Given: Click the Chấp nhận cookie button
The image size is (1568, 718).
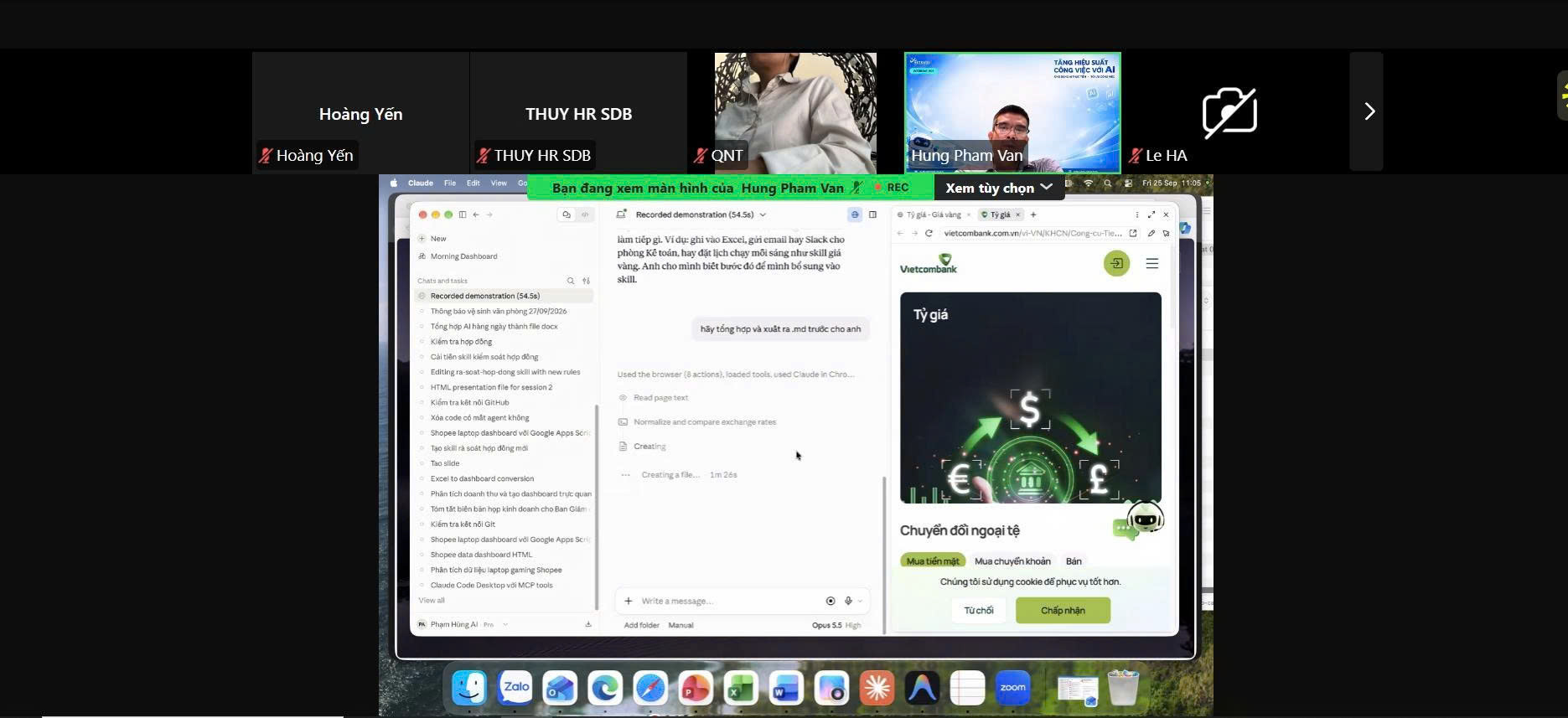Looking at the screenshot, I should tap(1063, 610).
